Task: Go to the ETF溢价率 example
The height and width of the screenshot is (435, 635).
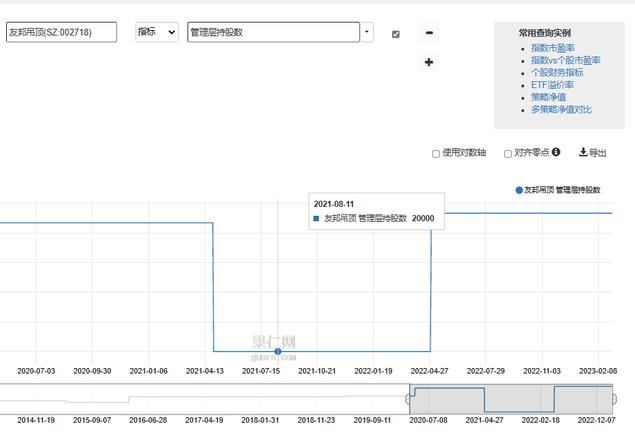Action: tap(551, 85)
